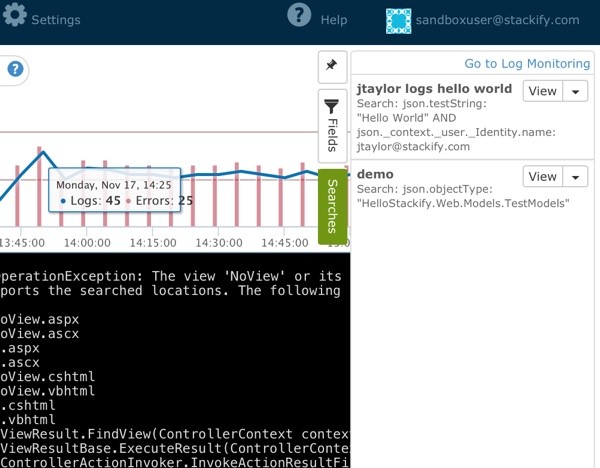Image resolution: width=600 pixels, height=468 pixels.
Task: Click the Logs: 45 tooltip value
Action: [95, 201]
